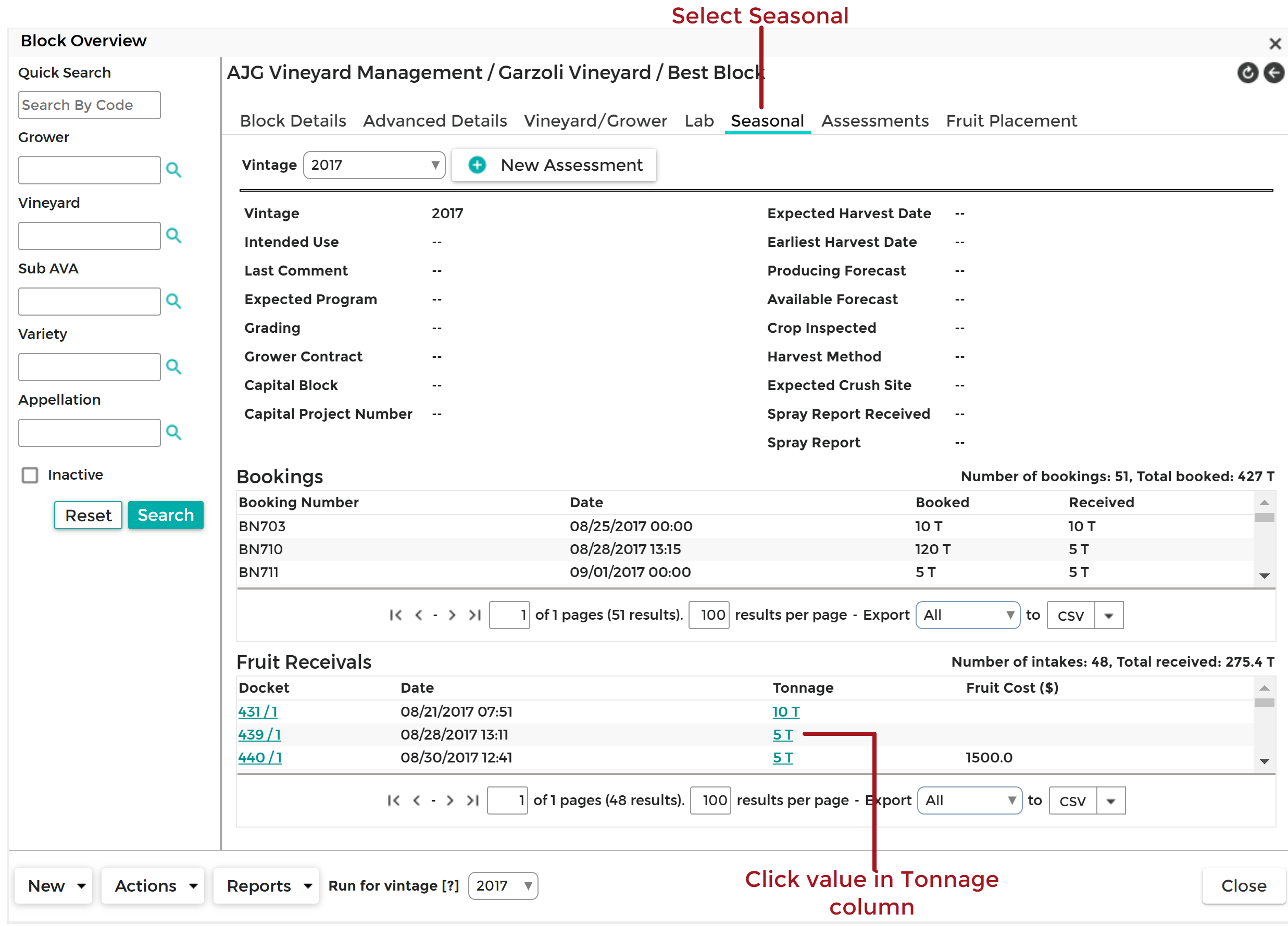Open docket 440 / 1 link

click(x=260, y=757)
